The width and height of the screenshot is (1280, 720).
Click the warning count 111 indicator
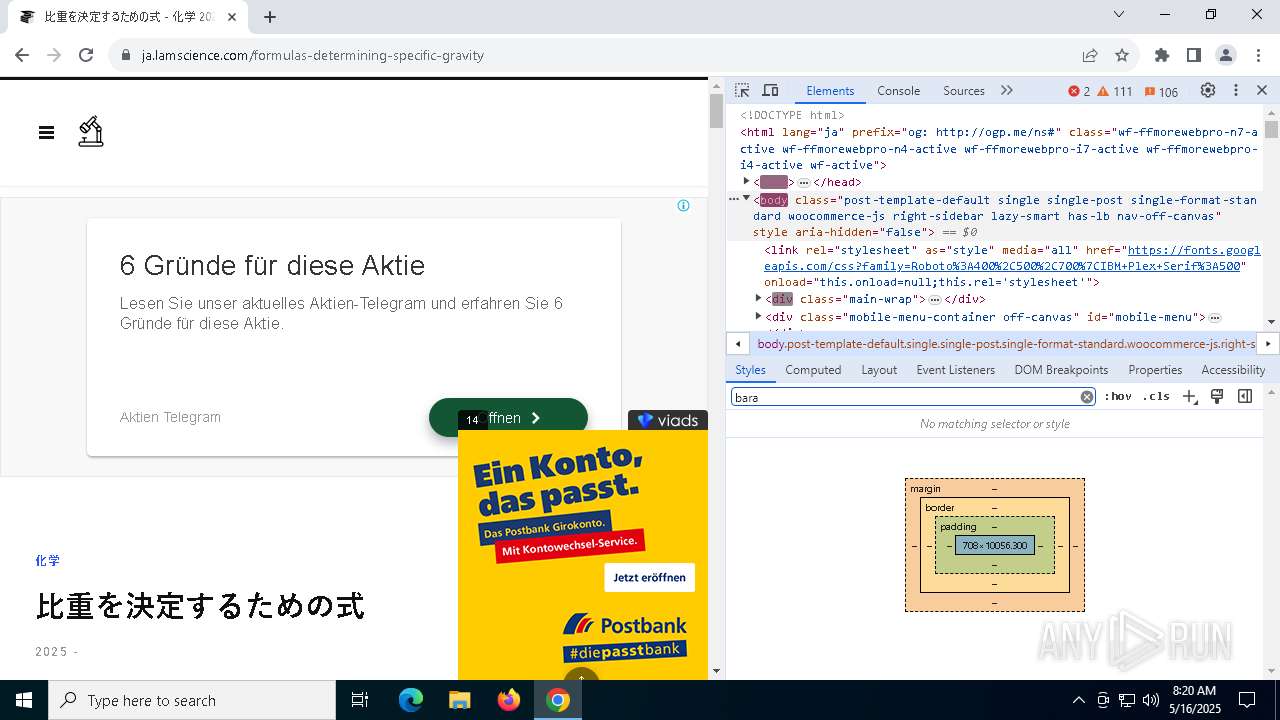coord(1115,91)
